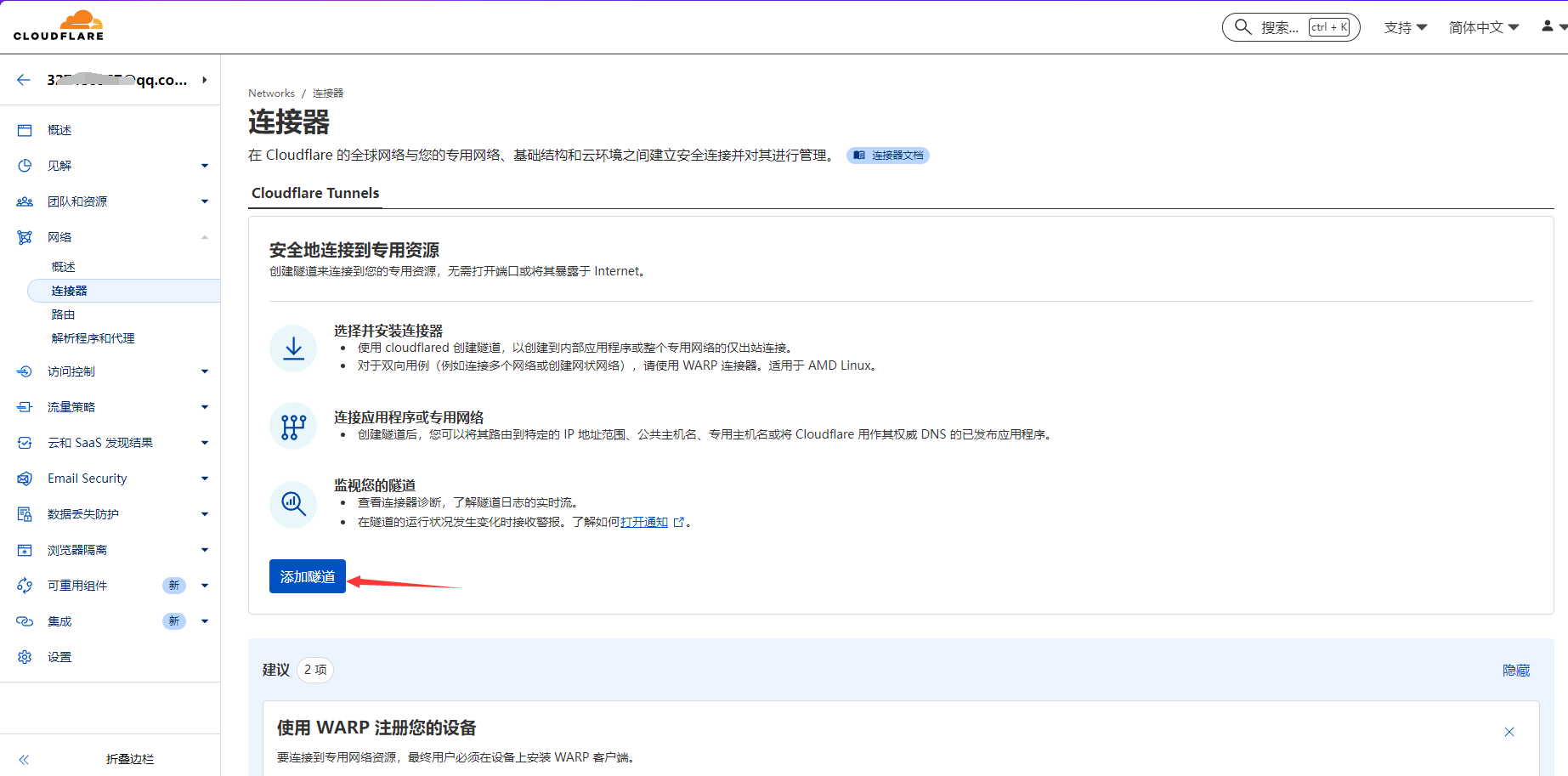Collapse the 网络 sidebar section
This screenshot has width=1568, height=776.
[204, 237]
